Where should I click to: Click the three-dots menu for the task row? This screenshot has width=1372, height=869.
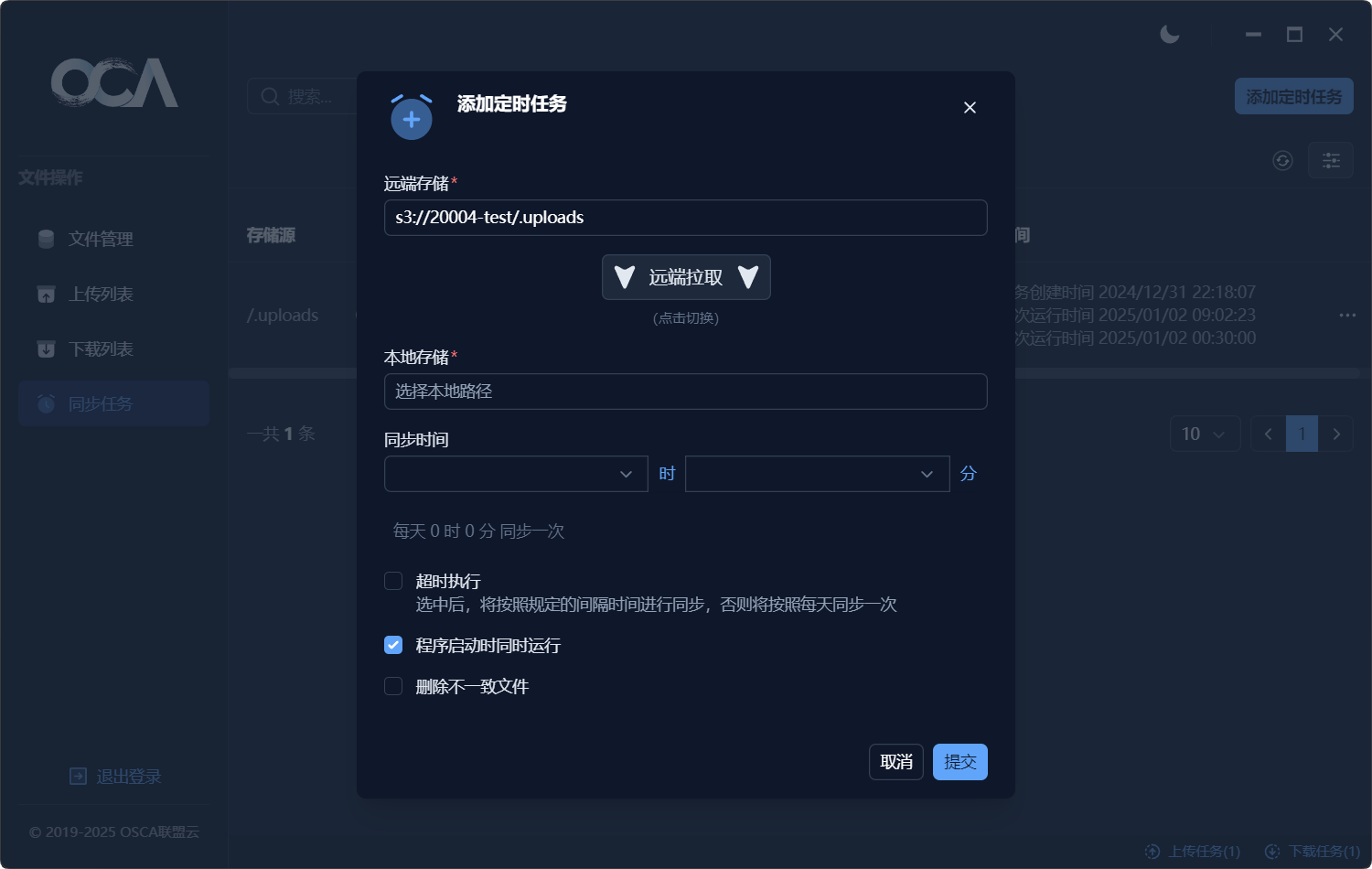pyautogui.click(x=1346, y=316)
